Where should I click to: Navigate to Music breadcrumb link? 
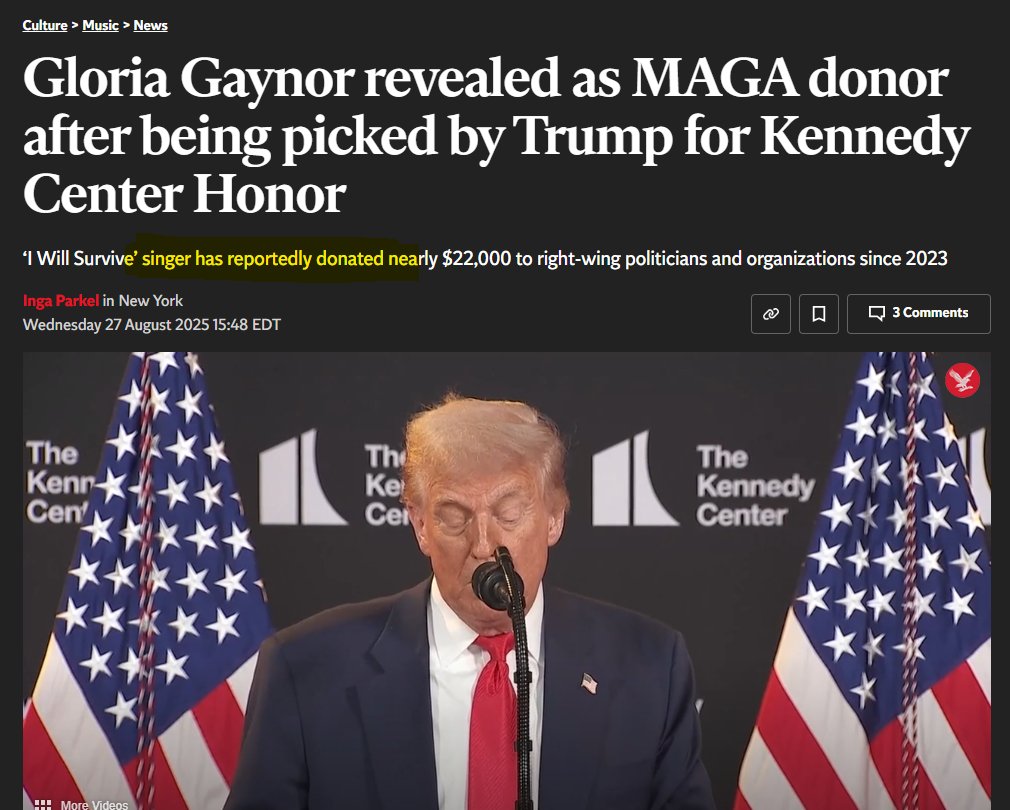(100, 25)
